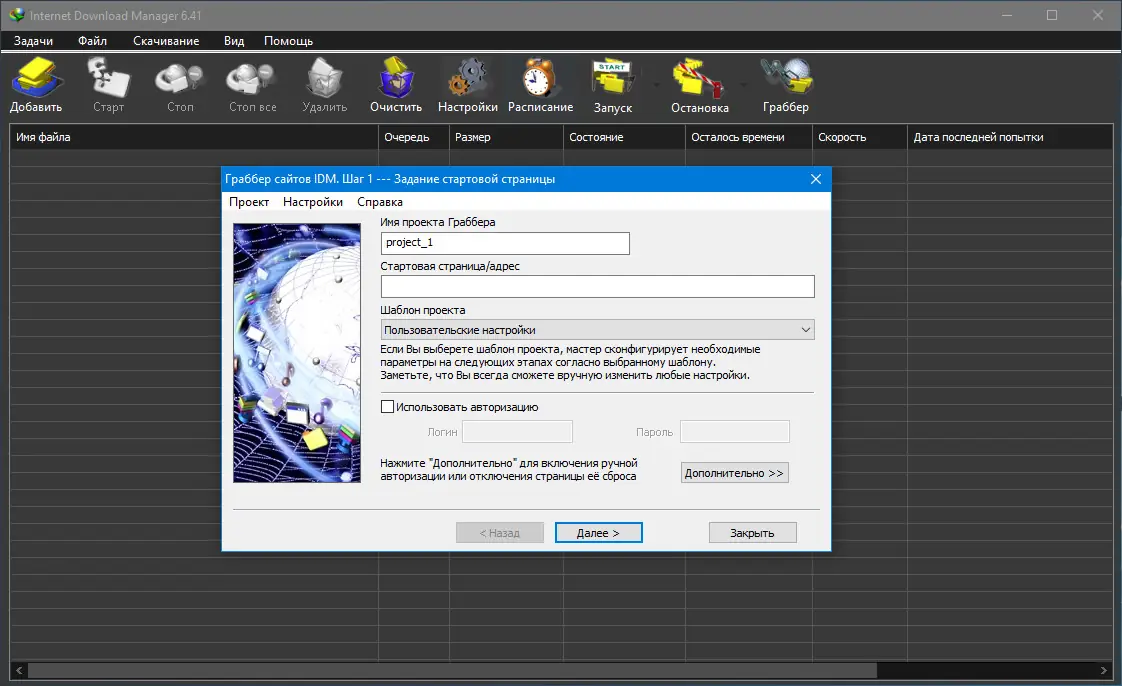
Task: Open the Шаблон проекта dropdown
Action: tap(597, 329)
